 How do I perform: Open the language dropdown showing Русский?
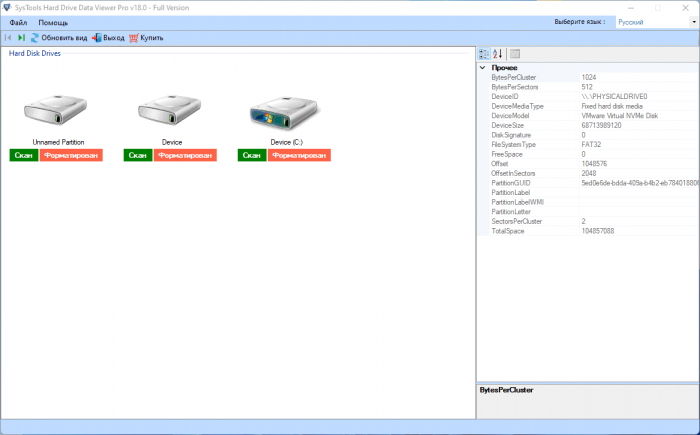point(657,22)
